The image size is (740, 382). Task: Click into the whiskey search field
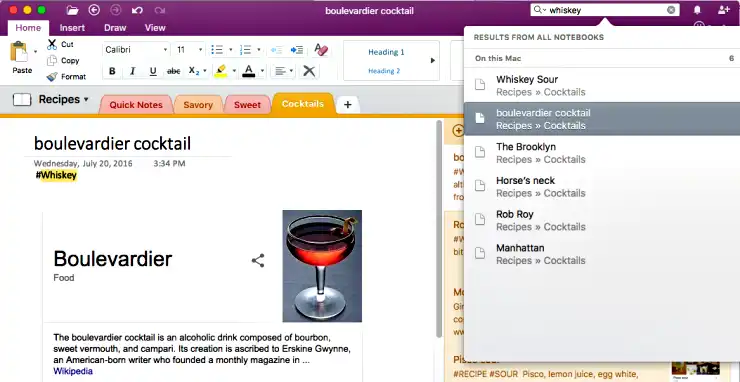[606, 10]
